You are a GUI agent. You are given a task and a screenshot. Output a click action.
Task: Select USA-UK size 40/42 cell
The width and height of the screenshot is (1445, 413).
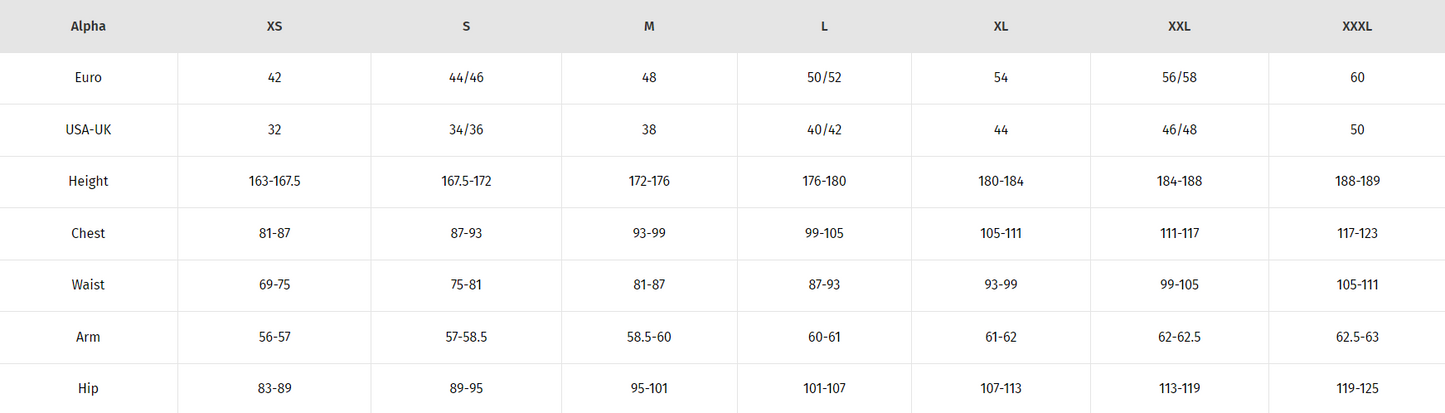[x=824, y=130]
